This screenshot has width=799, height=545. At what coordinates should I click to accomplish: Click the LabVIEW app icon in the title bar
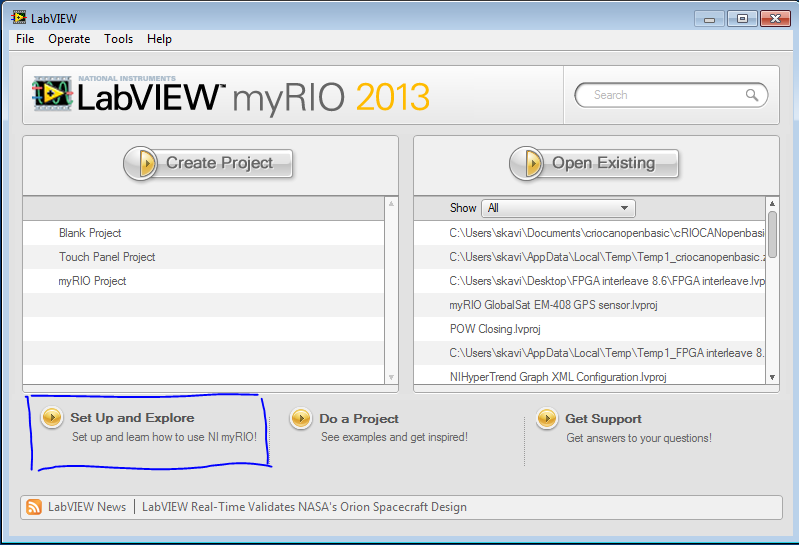(x=19, y=18)
